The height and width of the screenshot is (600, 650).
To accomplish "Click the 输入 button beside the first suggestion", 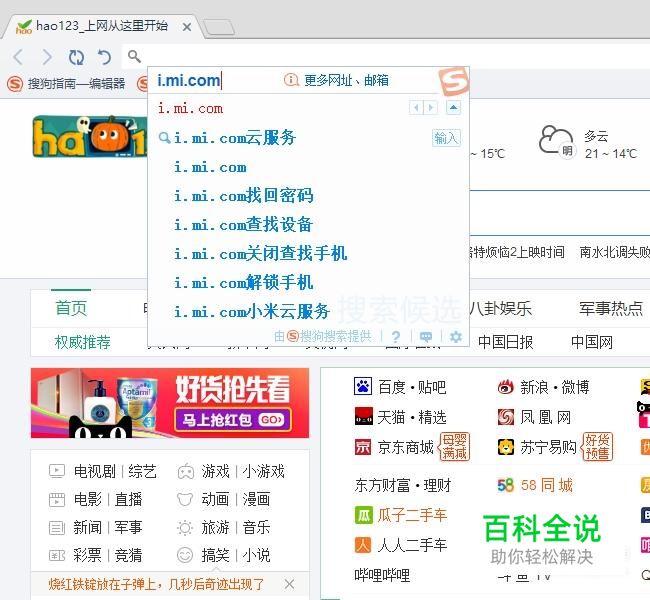I will (446, 138).
